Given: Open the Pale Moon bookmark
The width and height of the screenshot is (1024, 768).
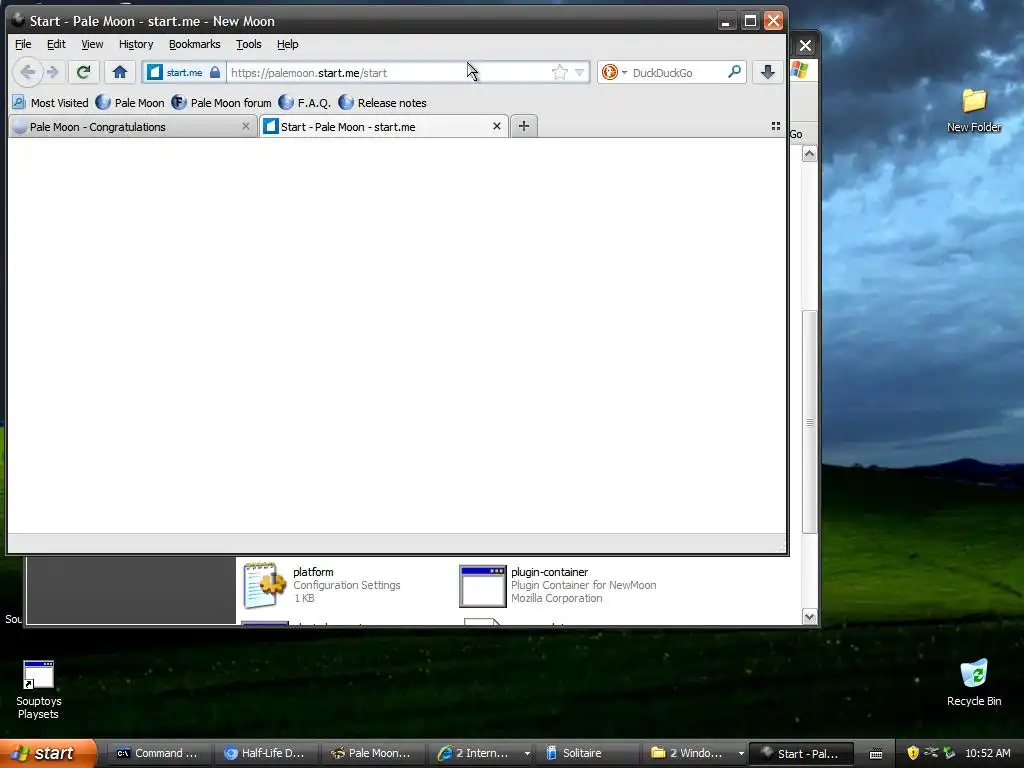Looking at the screenshot, I should coord(130,103).
